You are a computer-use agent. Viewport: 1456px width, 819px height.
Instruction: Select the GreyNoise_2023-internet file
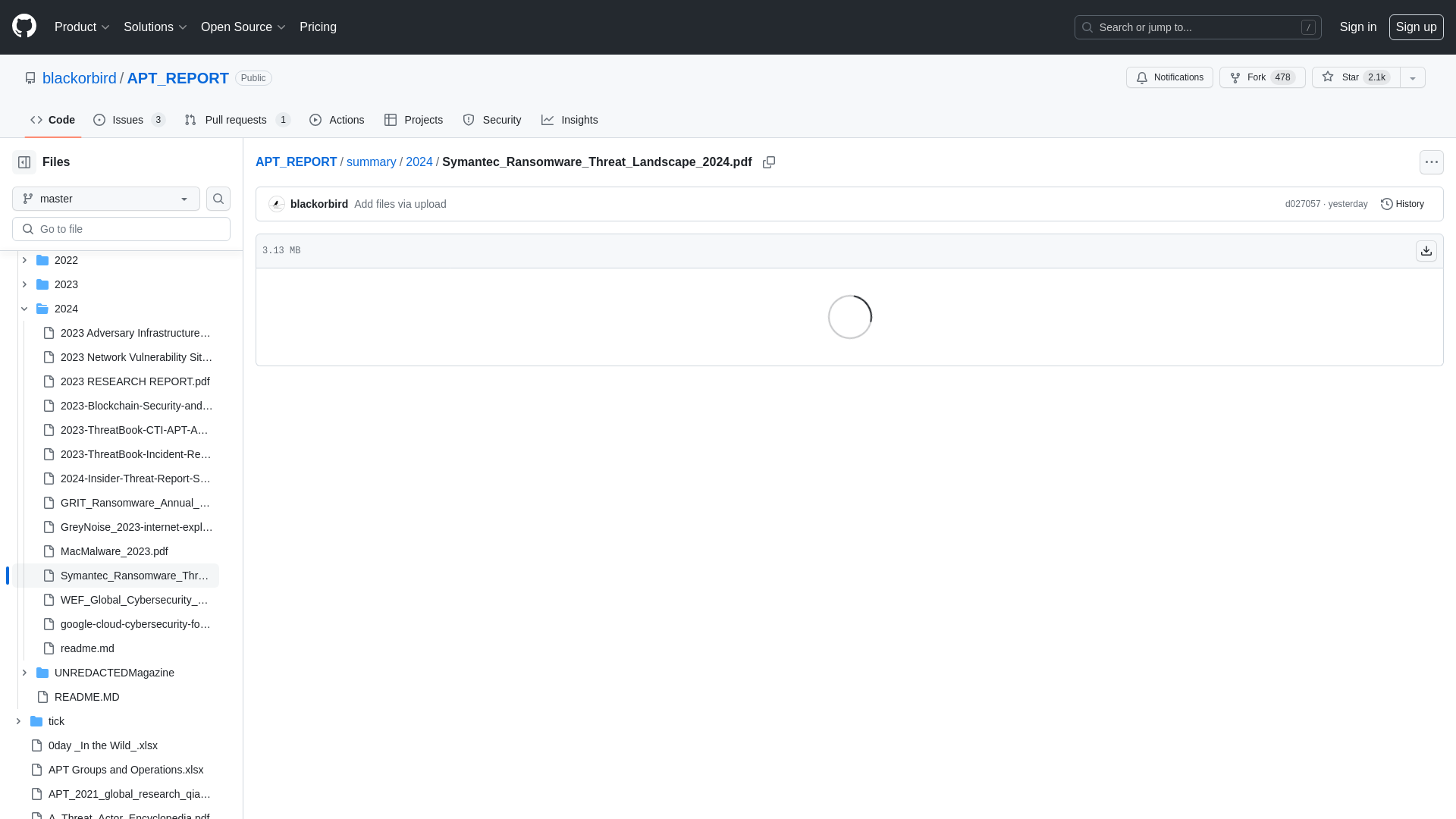(x=136, y=527)
